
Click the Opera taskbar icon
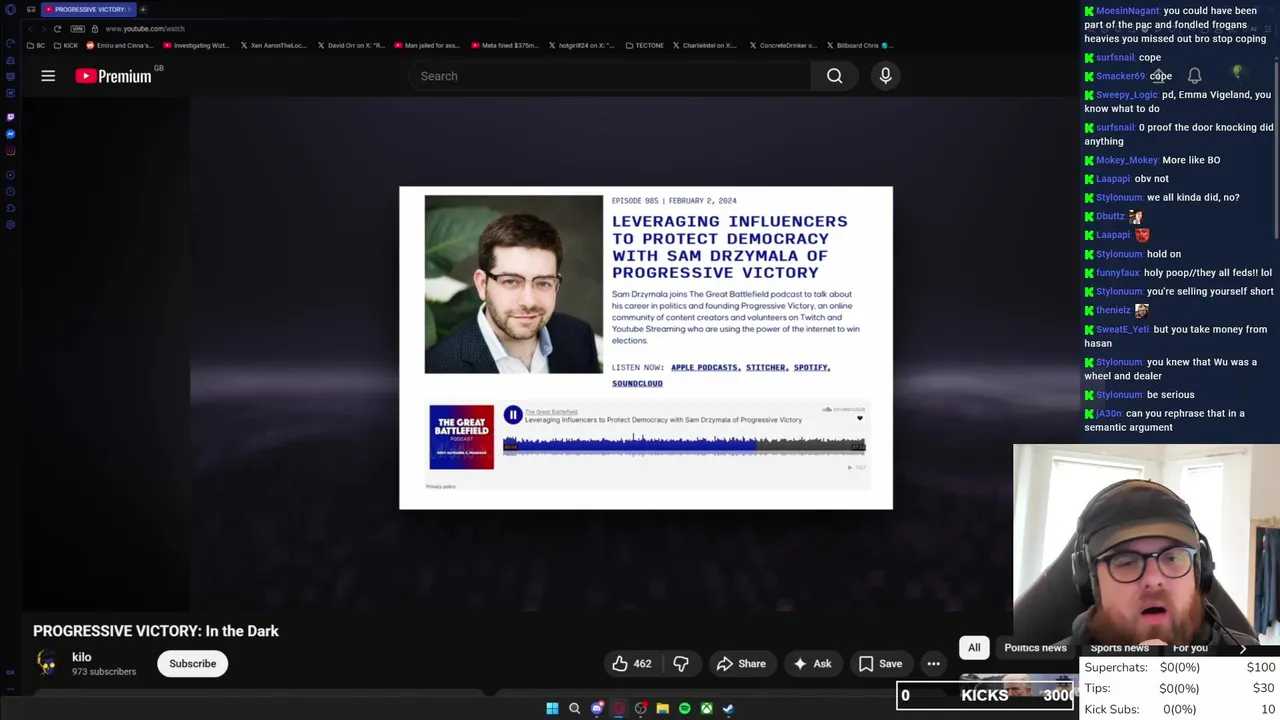click(x=619, y=709)
